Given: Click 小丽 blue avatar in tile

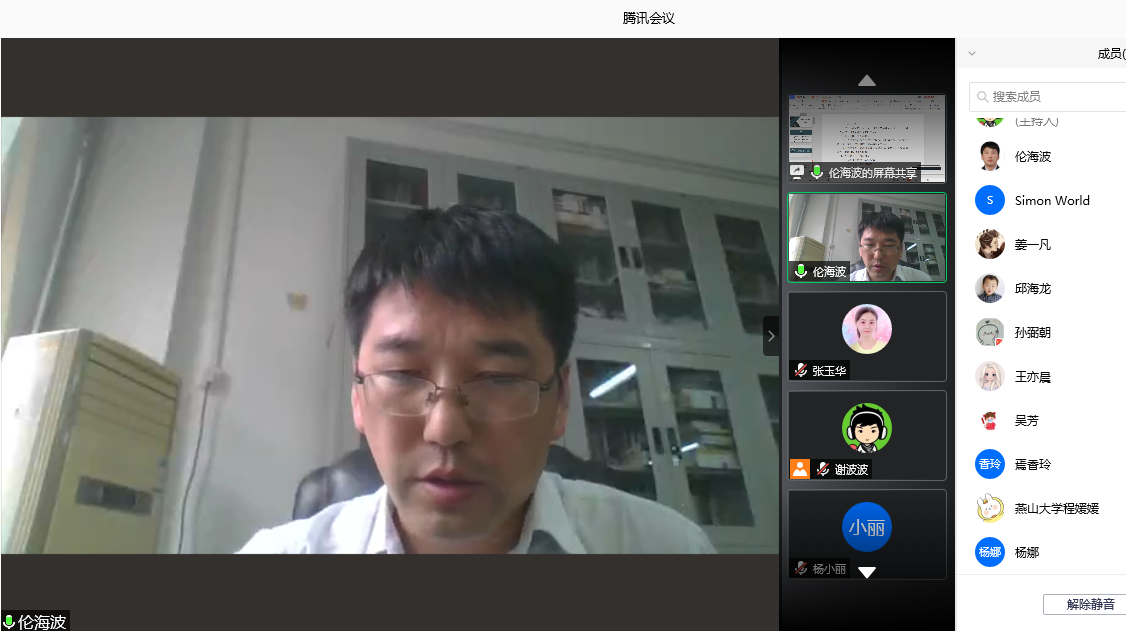Looking at the screenshot, I should point(867,527).
